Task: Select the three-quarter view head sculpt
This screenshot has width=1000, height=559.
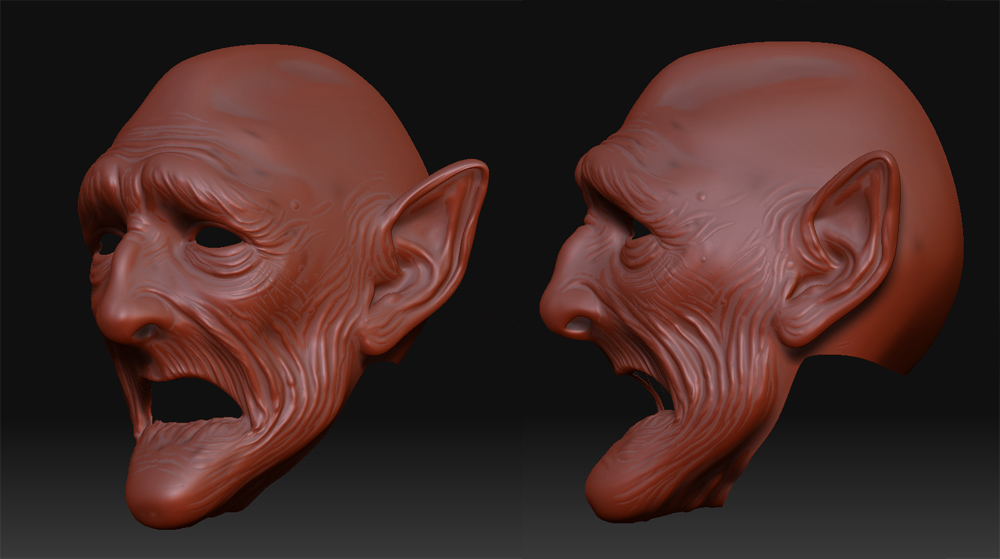Action: [283, 285]
